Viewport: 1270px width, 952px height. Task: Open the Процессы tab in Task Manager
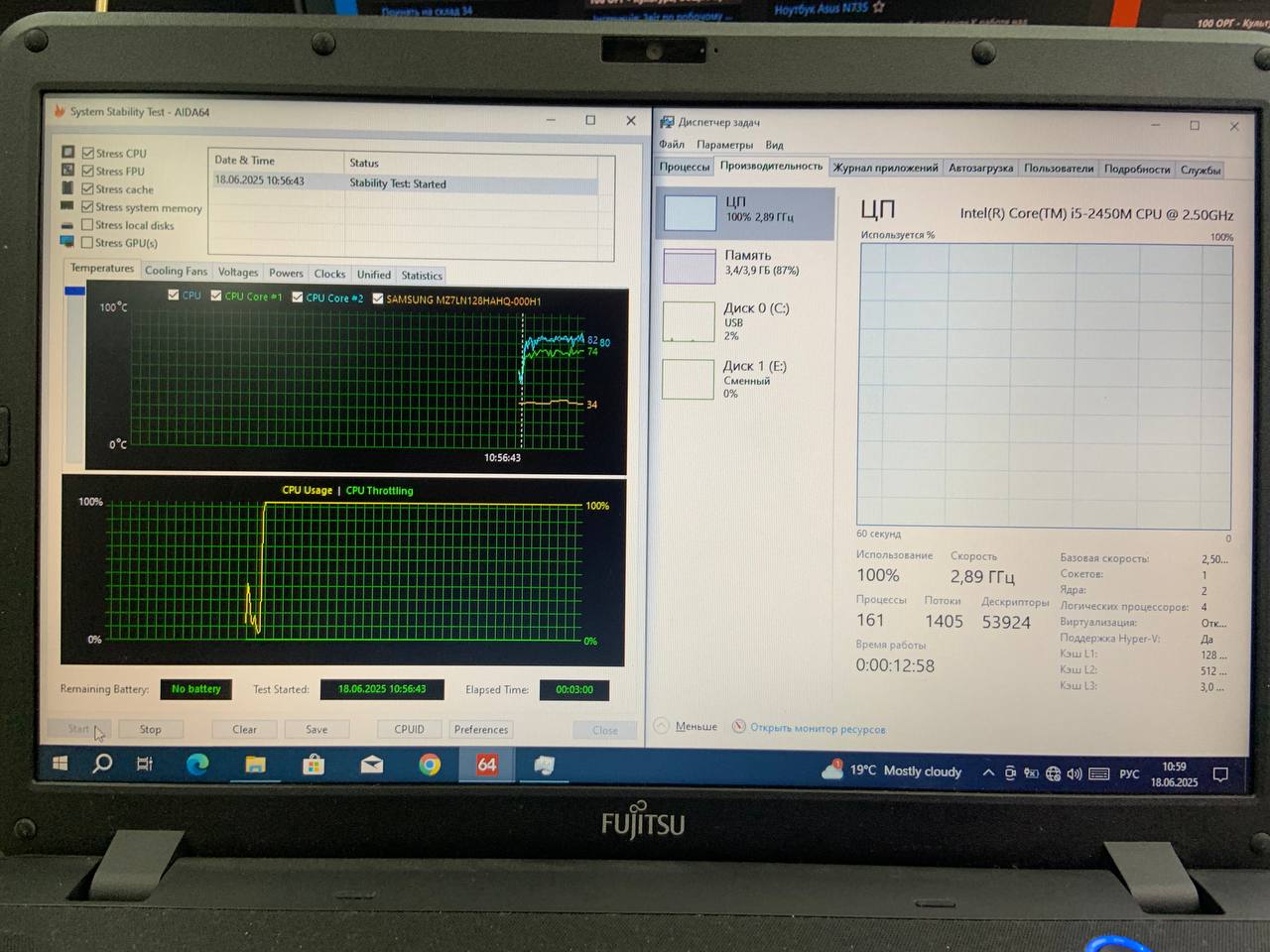(685, 167)
